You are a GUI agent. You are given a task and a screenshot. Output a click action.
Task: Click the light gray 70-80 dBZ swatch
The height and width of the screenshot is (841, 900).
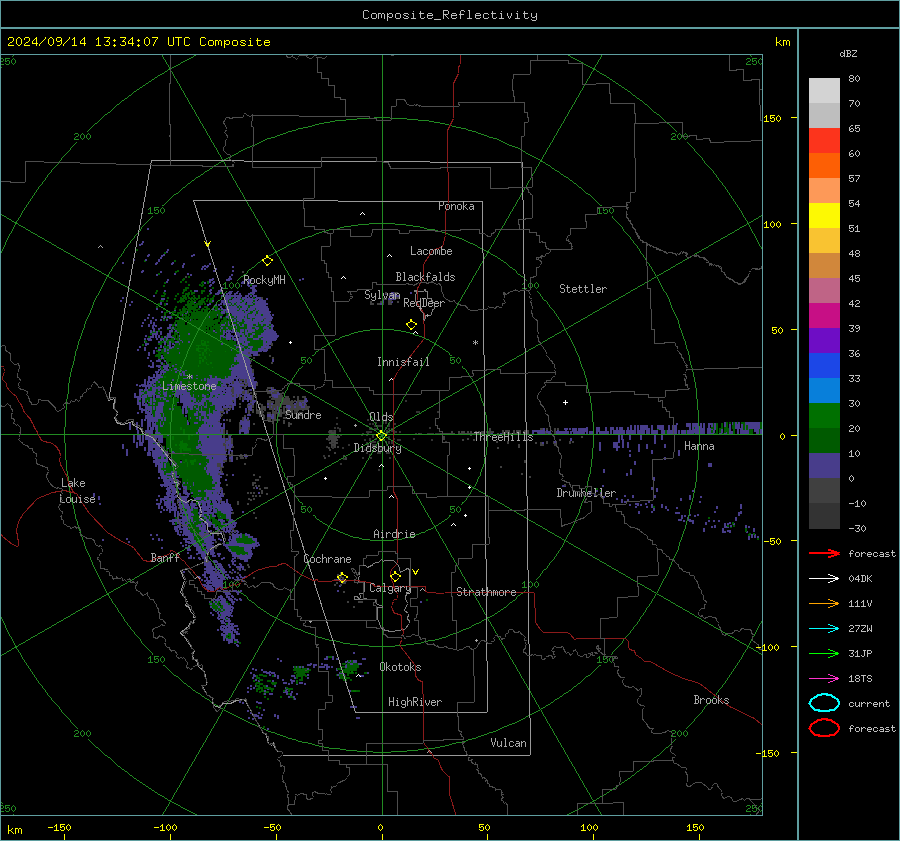point(824,91)
